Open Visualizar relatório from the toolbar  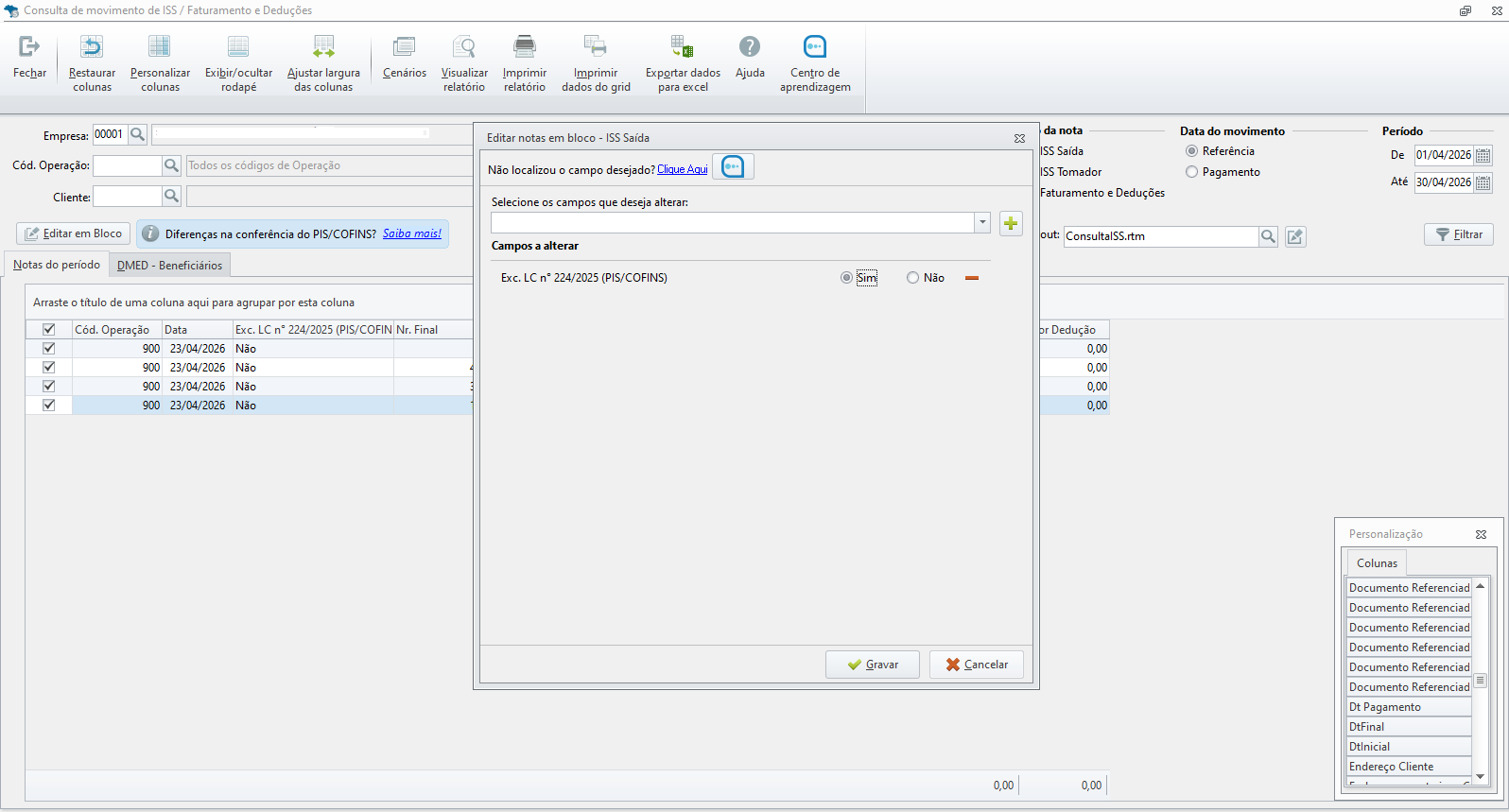(464, 46)
